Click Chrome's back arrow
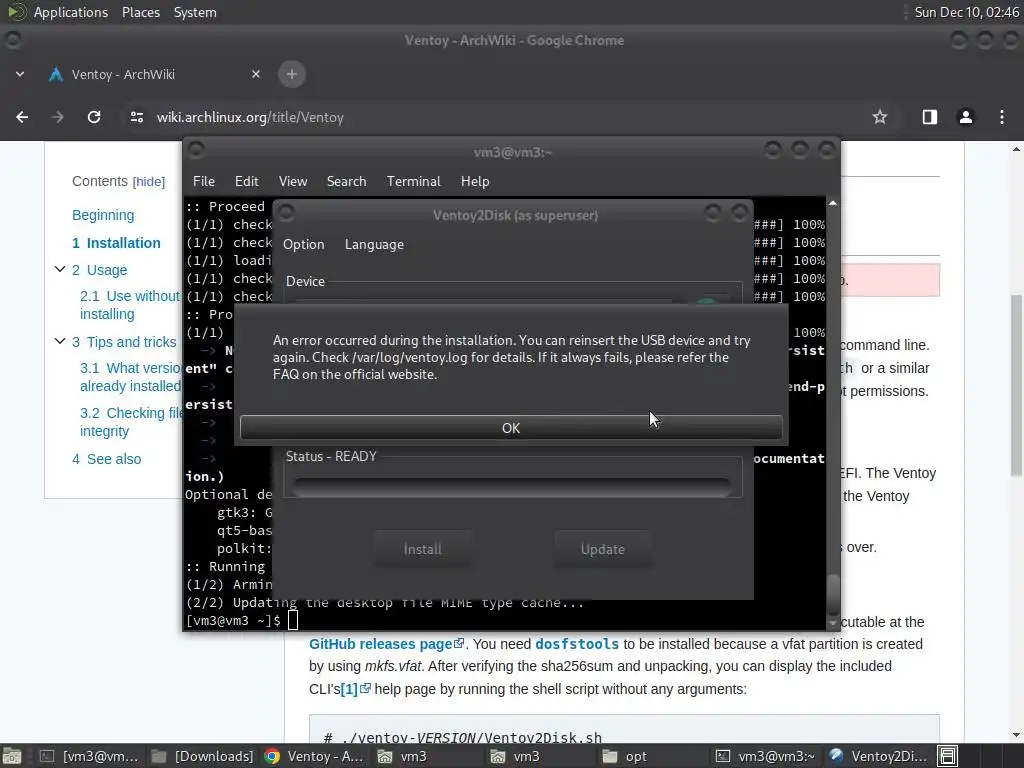Screen dimensions: 1024x768 [22, 117]
